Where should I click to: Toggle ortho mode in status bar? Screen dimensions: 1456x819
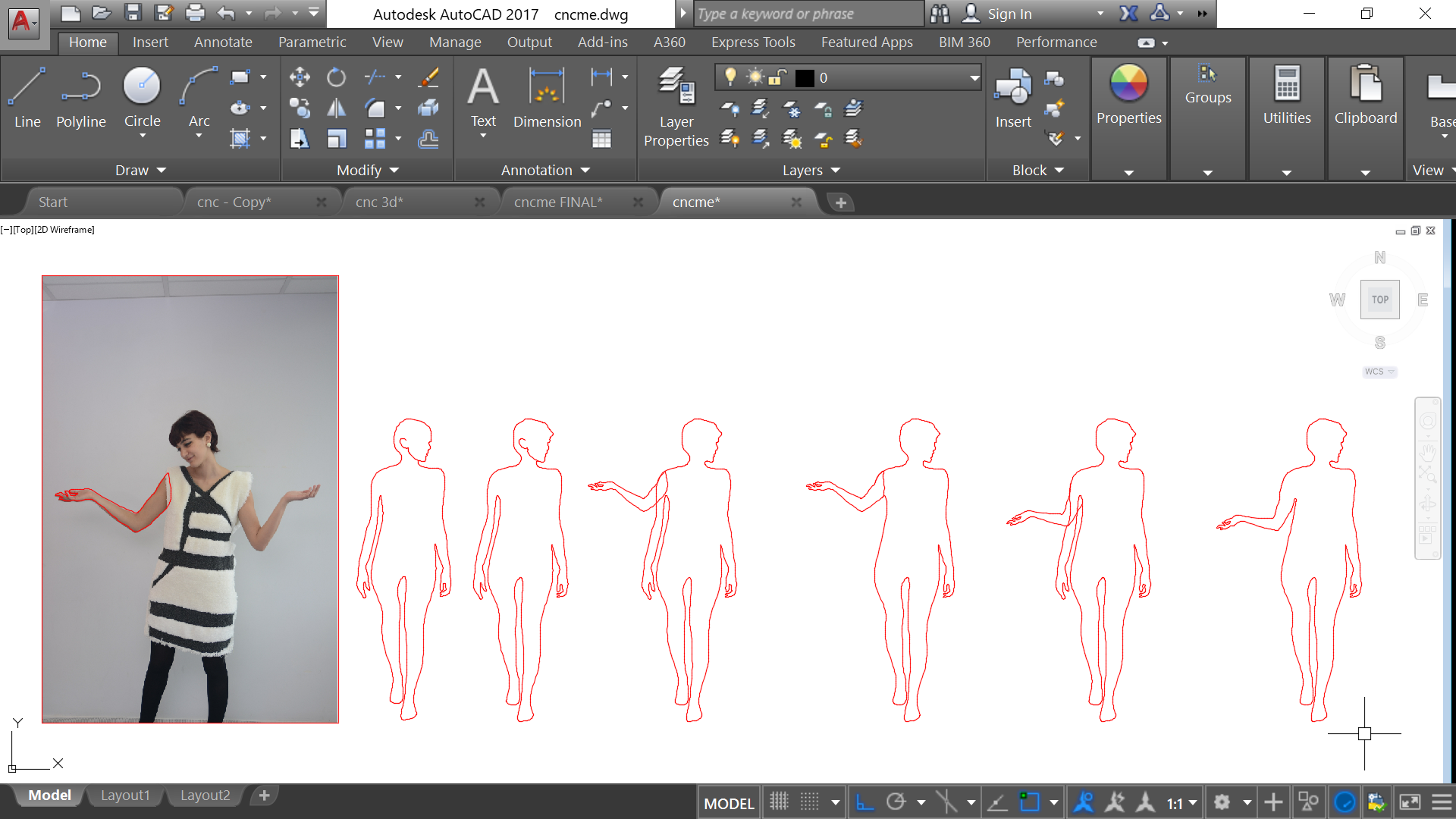click(864, 802)
